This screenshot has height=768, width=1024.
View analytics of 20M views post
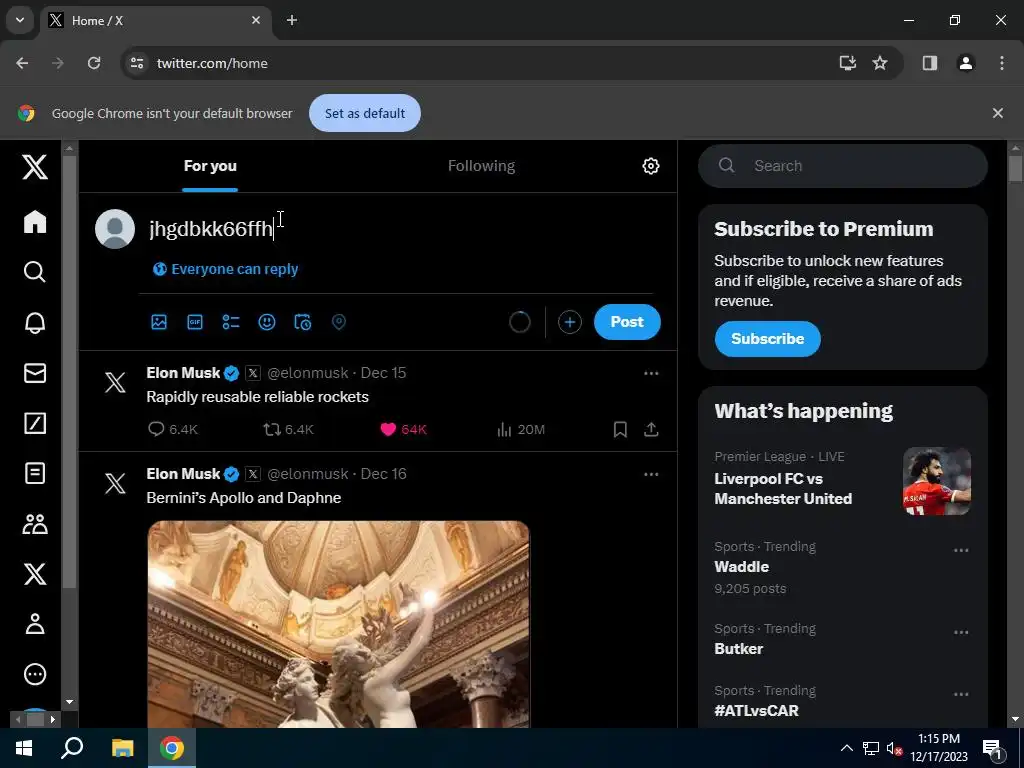(x=520, y=429)
